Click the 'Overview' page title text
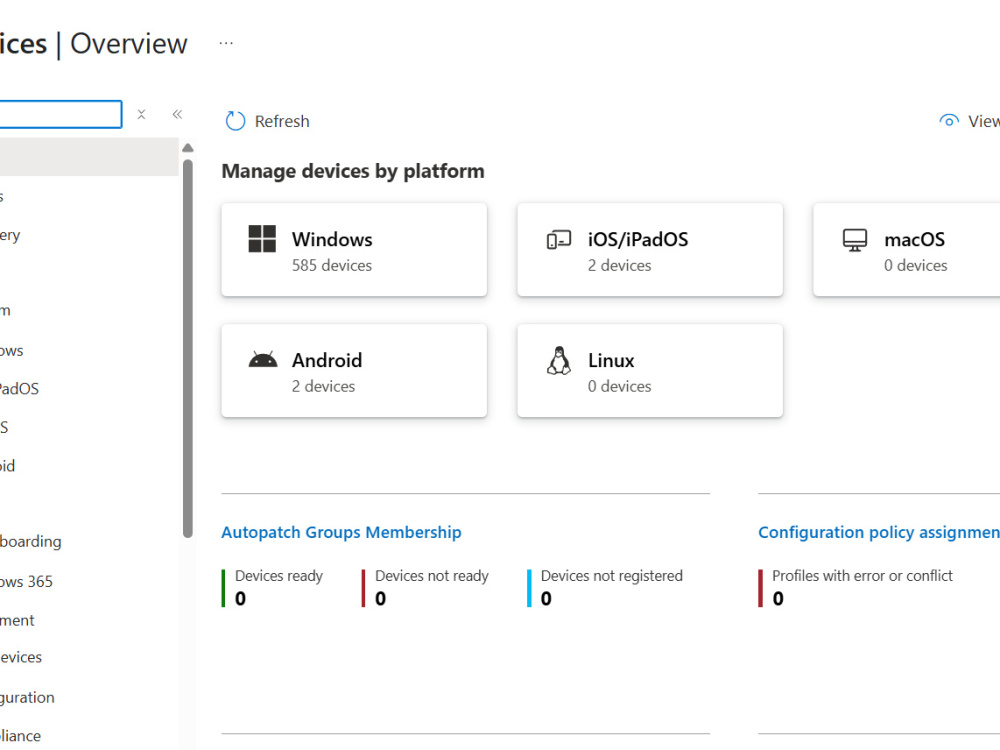The image size is (1000, 750). click(129, 44)
